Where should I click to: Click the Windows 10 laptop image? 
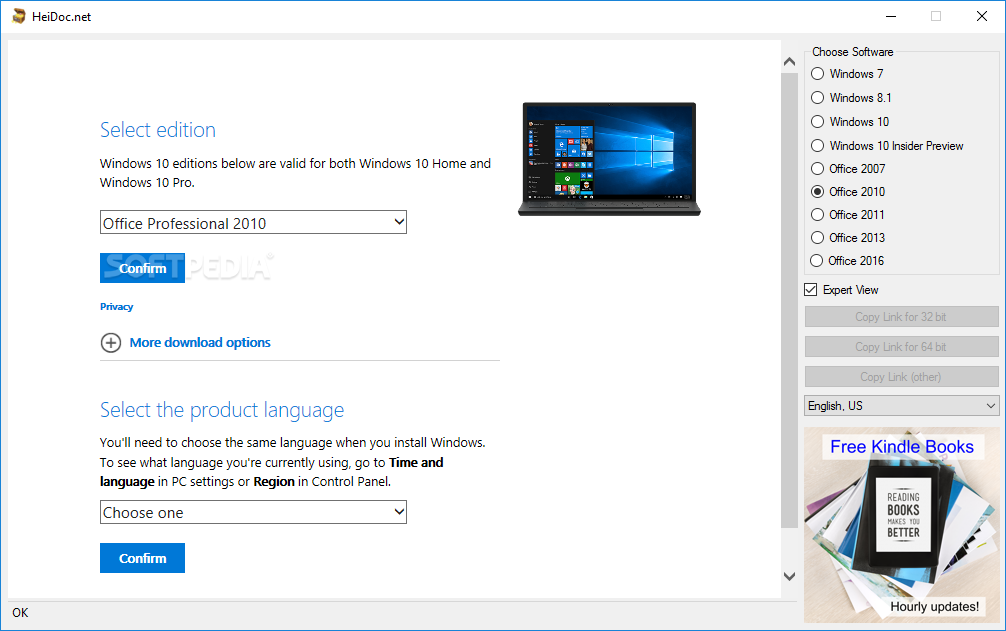(x=610, y=158)
